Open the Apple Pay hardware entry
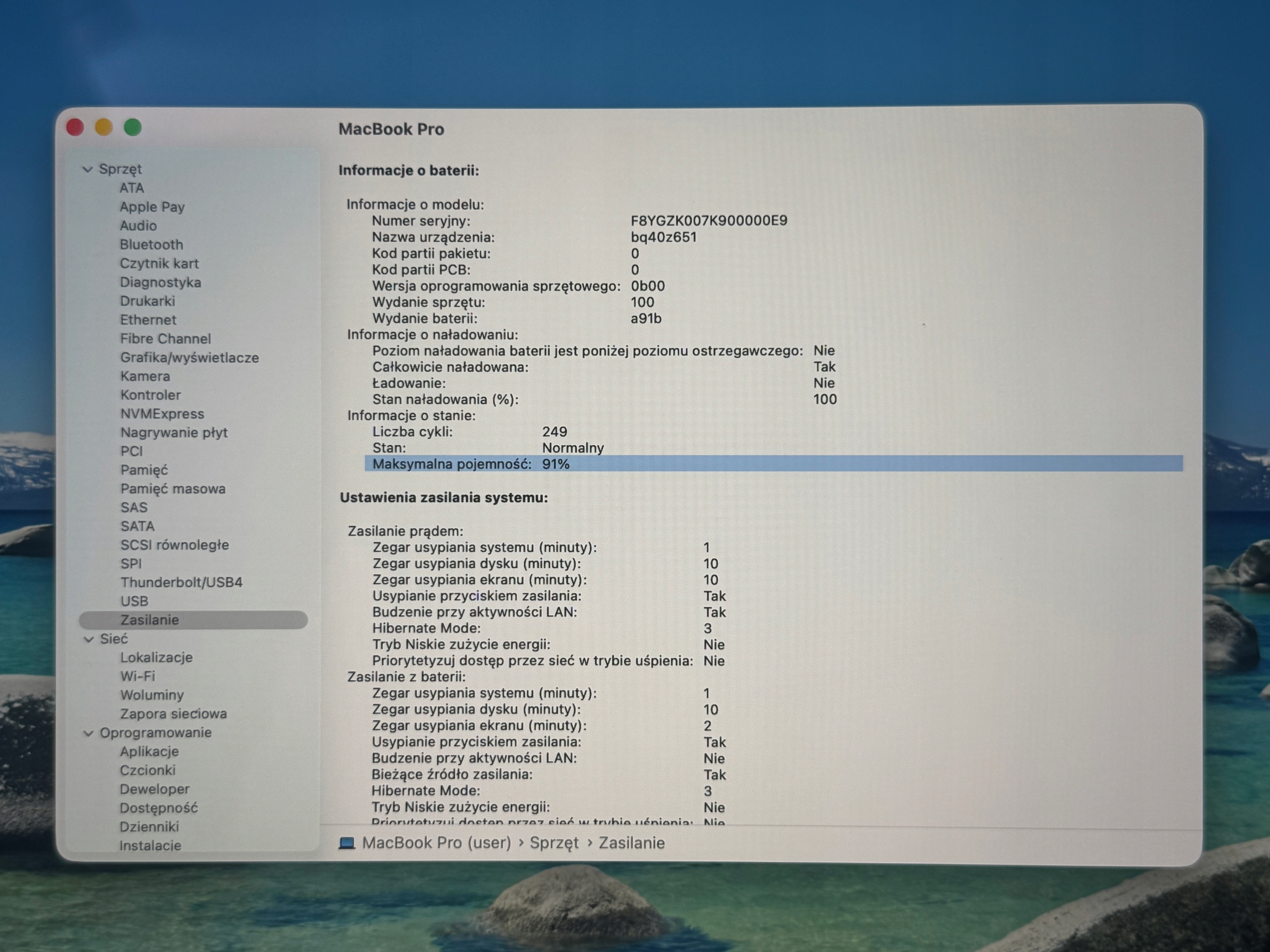 (x=152, y=207)
